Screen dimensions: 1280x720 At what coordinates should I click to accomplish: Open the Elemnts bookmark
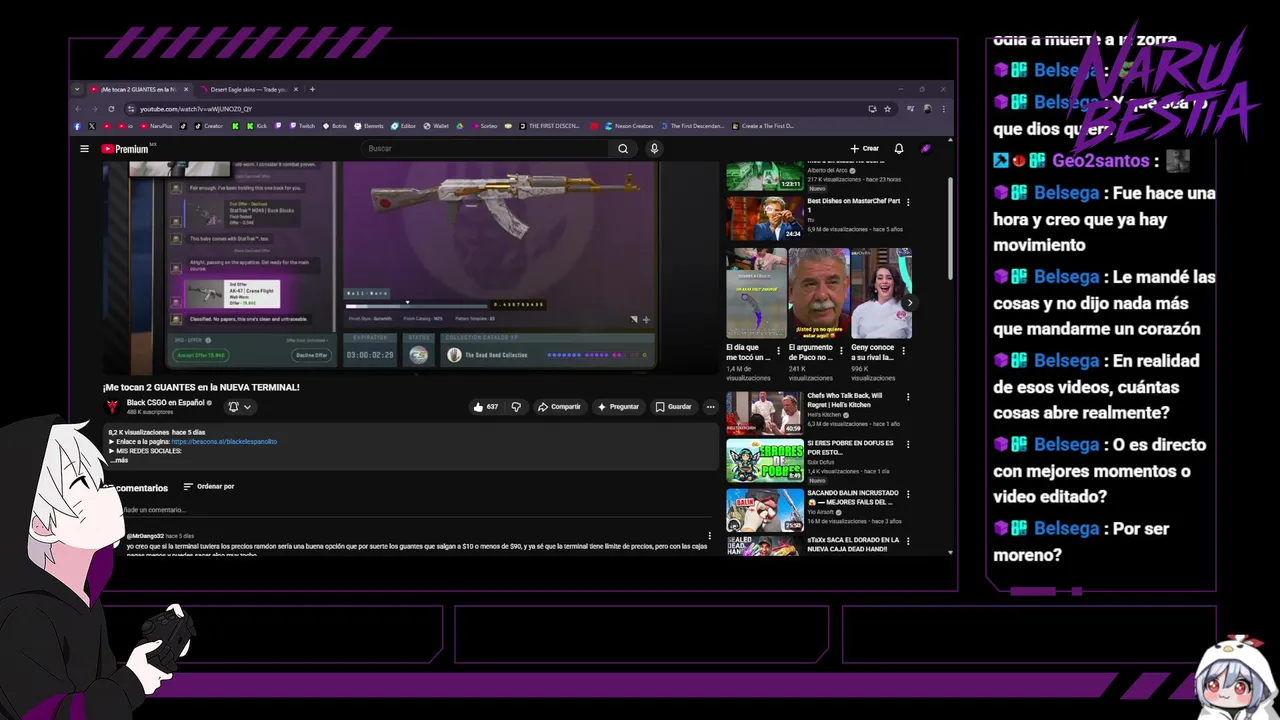click(x=368, y=126)
